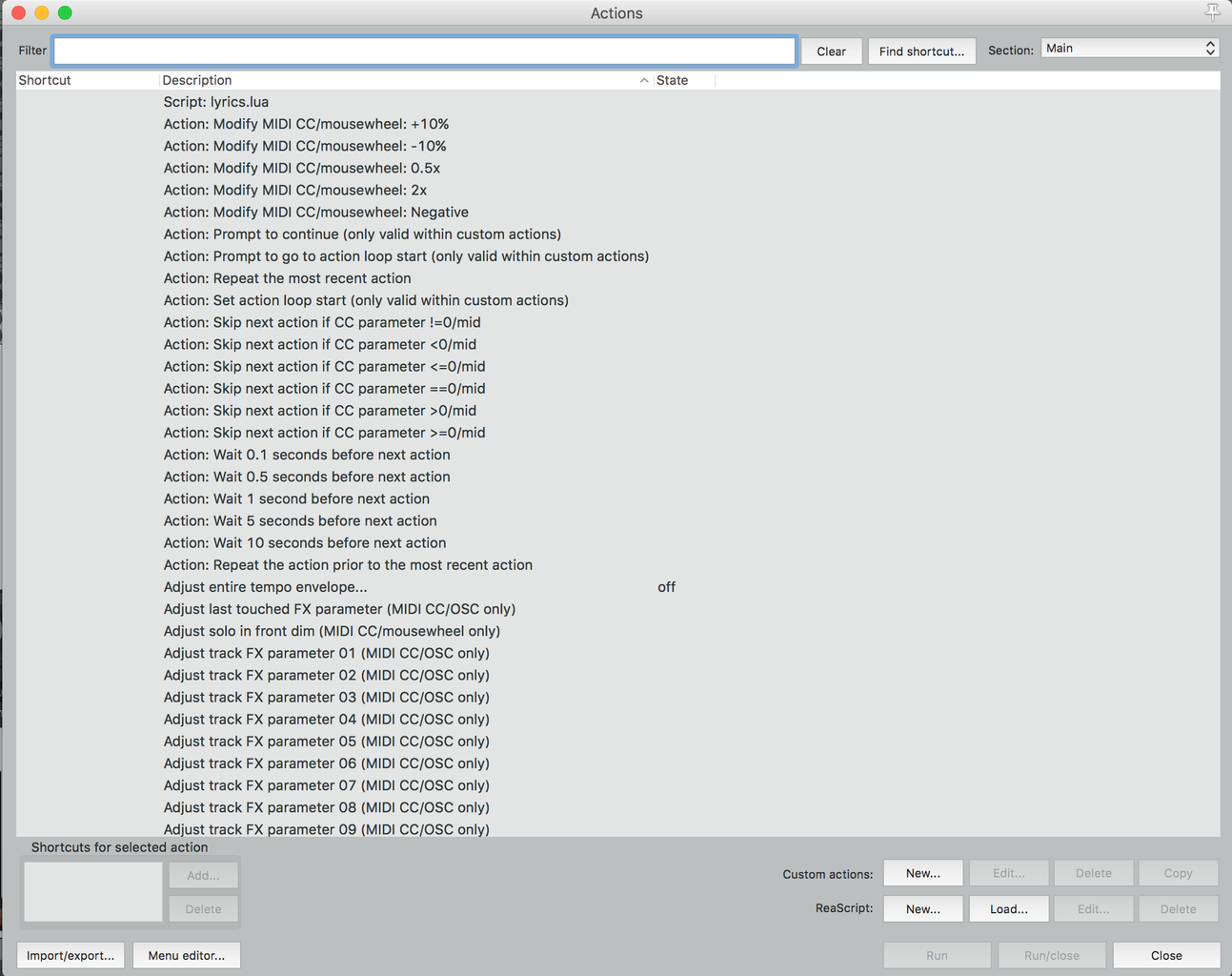Load a ReaScript file

1008,909
